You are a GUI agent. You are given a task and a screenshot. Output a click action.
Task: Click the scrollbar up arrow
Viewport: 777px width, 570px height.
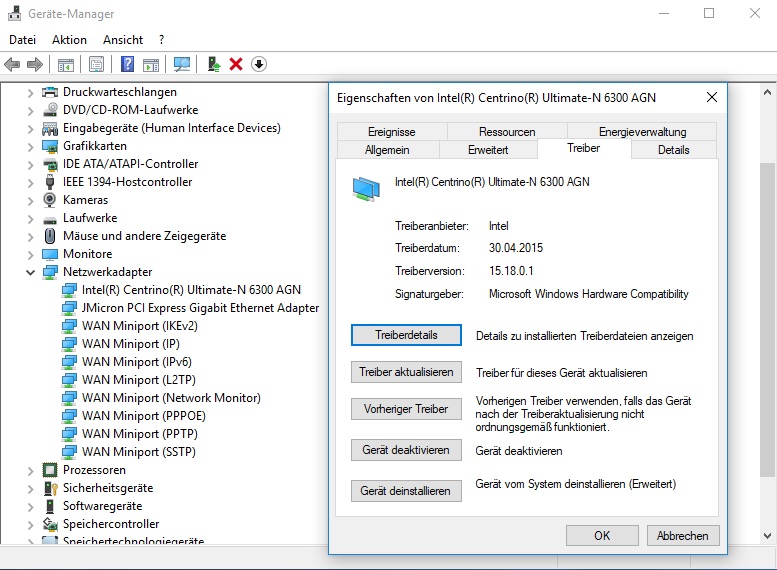(767, 92)
